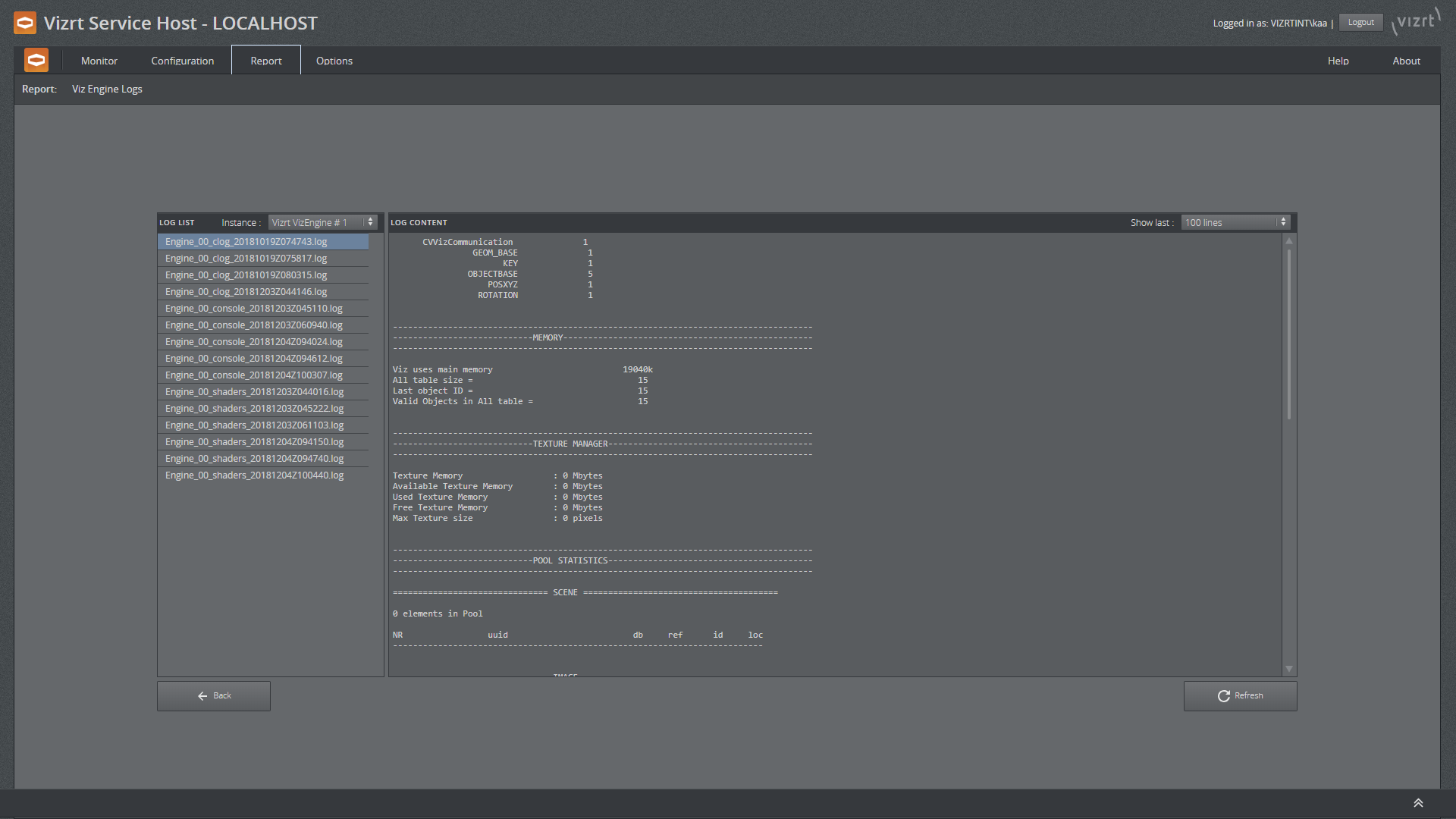1456x819 pixels.
Task: Click the Logout button
Action: pos(1362,22)
